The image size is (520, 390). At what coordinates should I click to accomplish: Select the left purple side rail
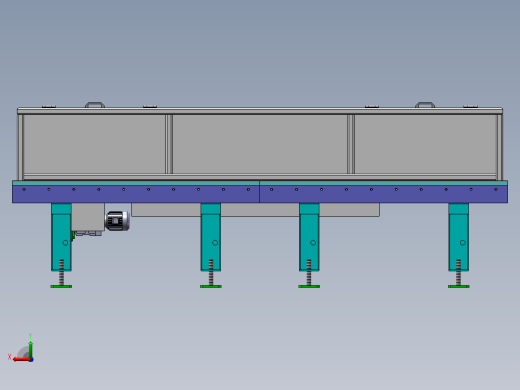pos(136,194)
